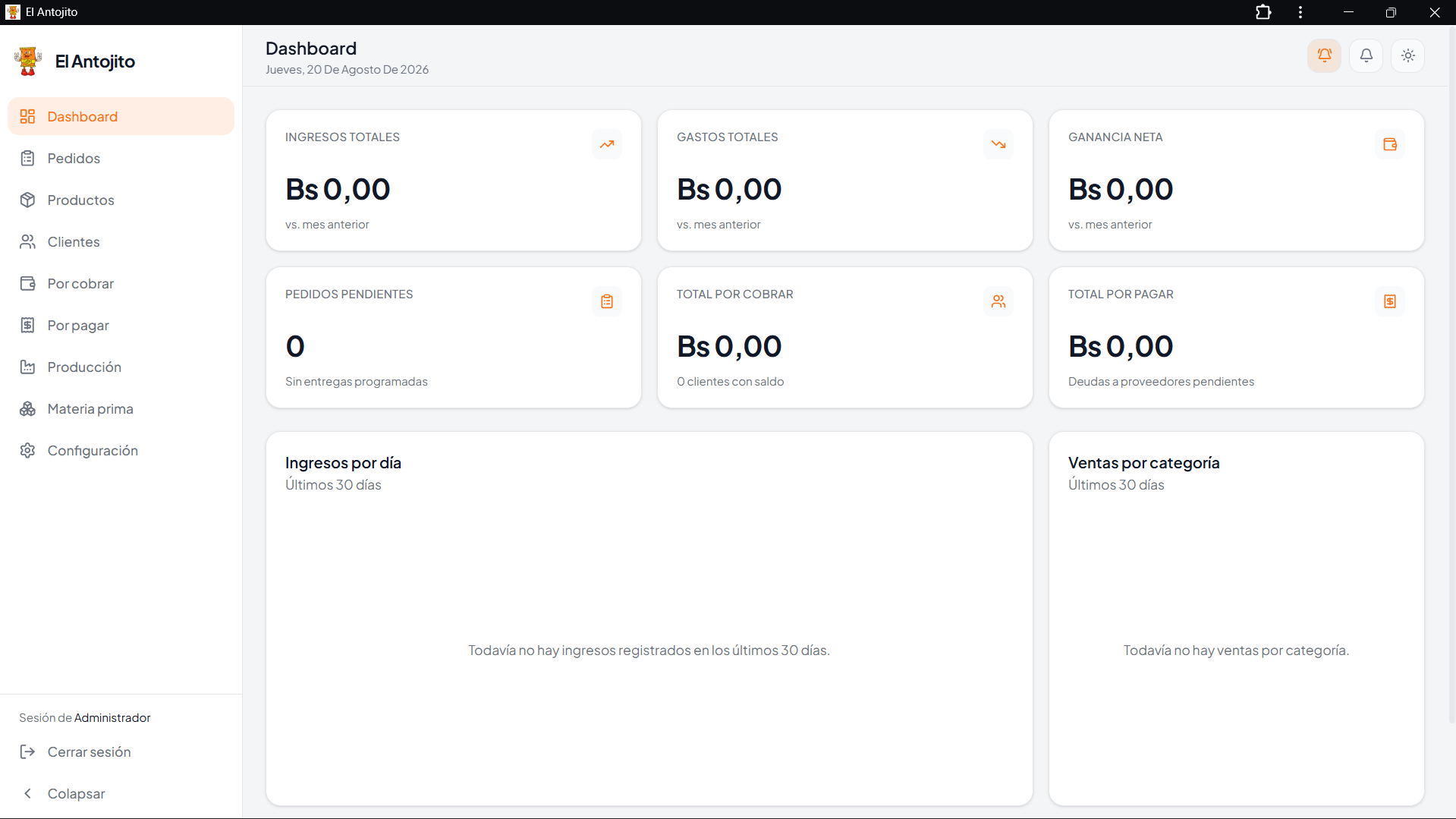The image size is (1456, 819).
Task: Click the Ganancia Neta Bs 0,00 value
Action: [x=1121, y=189]
